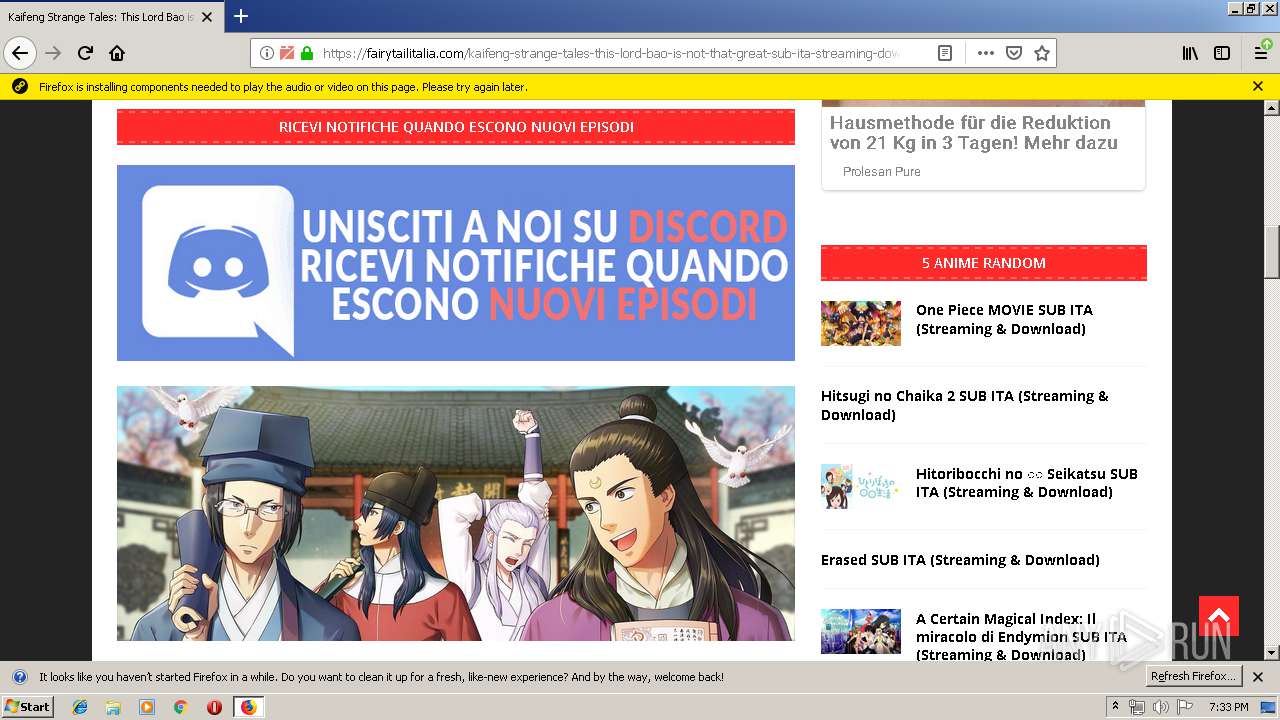Select the Firefox taskbar button
This screenshot has height=720, width=1280.
tap(248, 707)
